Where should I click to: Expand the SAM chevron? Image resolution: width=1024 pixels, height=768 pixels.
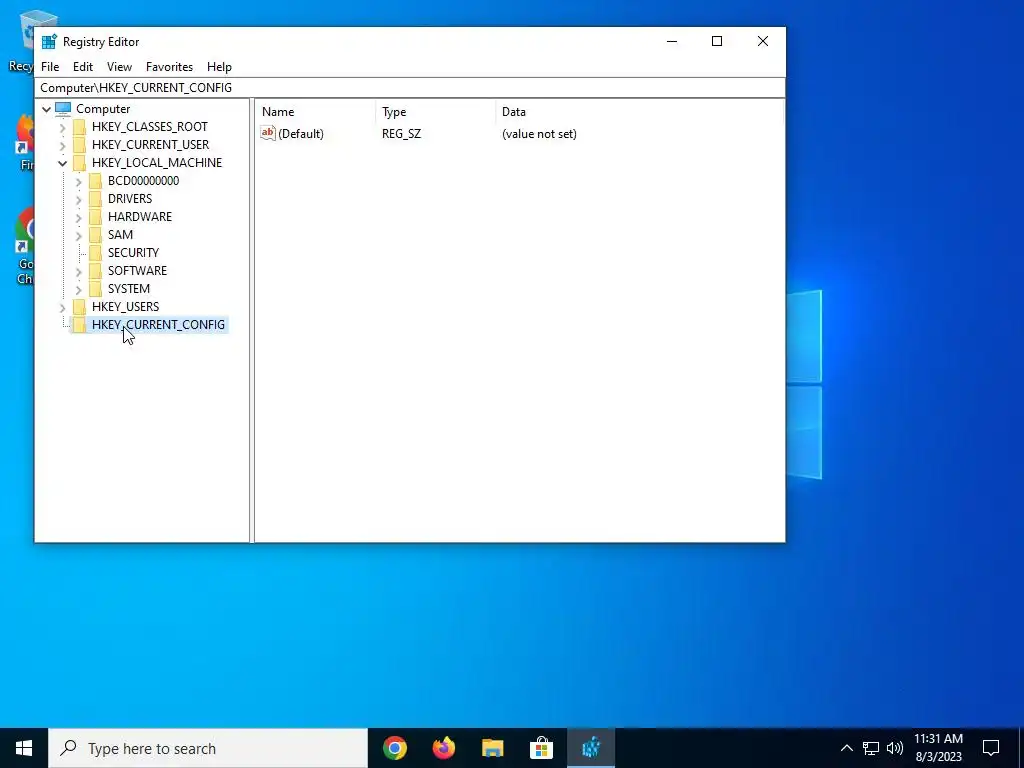[x=79, y=235]
